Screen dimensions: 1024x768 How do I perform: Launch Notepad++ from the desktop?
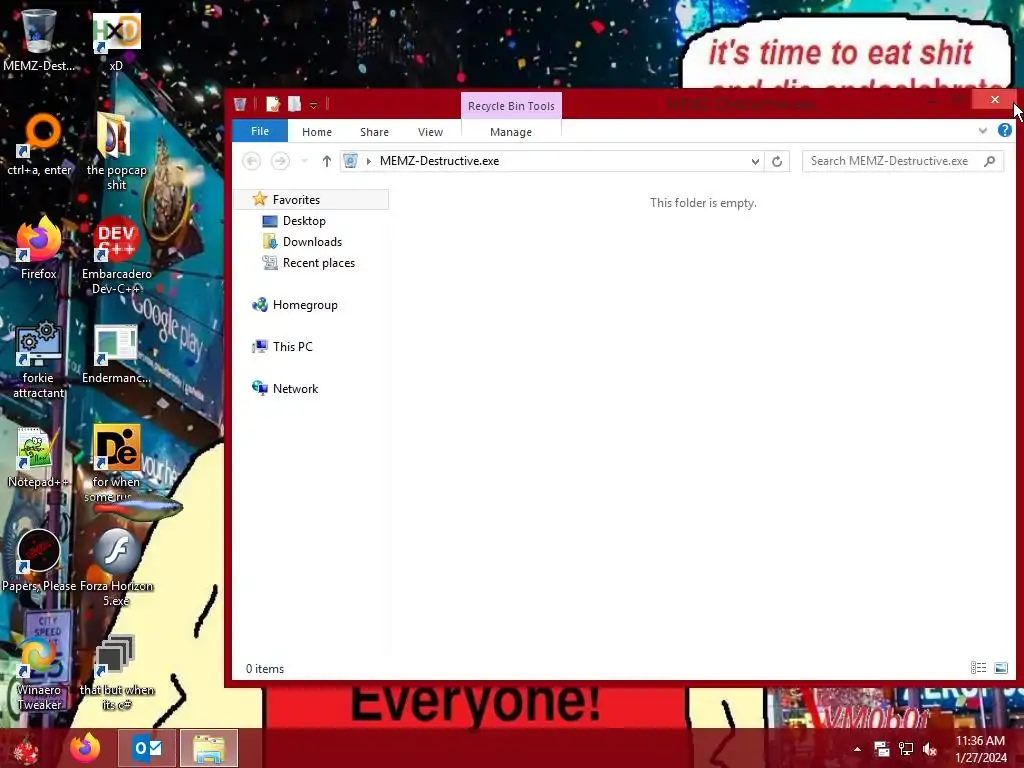39,457
